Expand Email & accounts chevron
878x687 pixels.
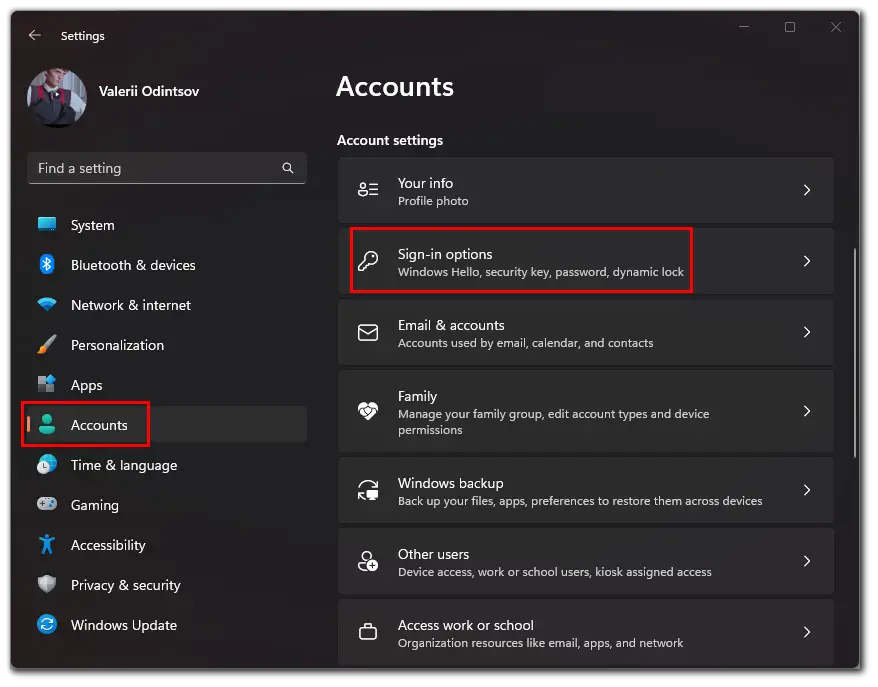tap(807, 332)
